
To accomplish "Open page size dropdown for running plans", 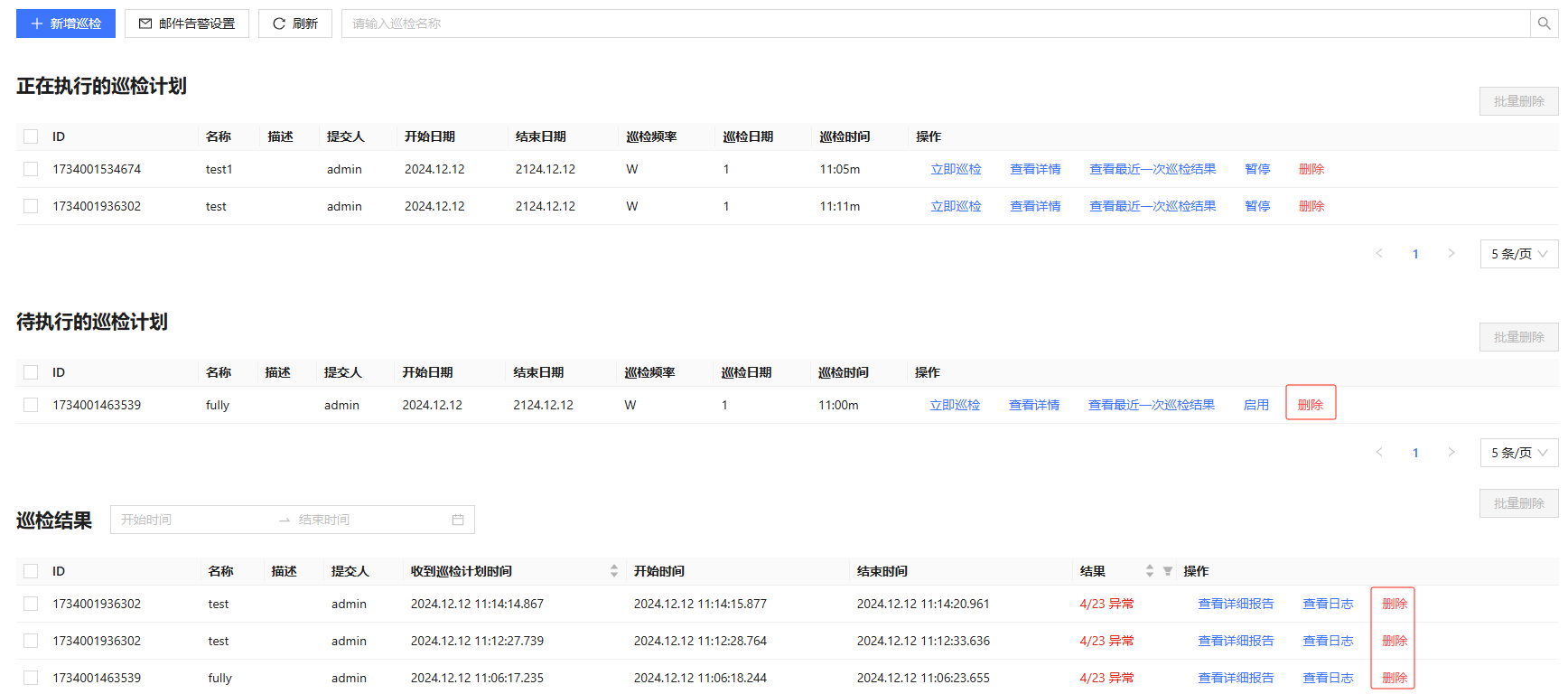I will [1519, 254].
